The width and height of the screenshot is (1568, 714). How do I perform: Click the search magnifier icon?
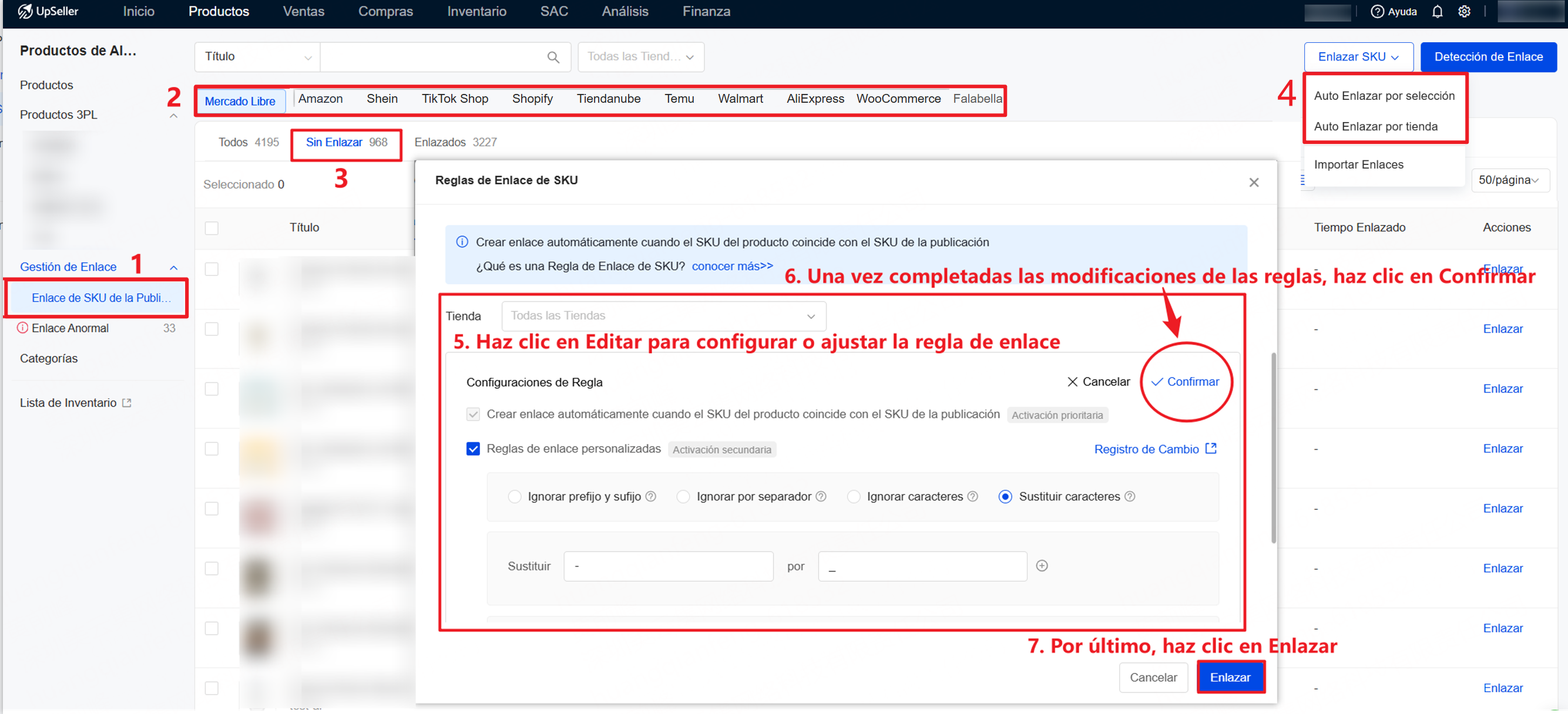click(x=553, y=57)
